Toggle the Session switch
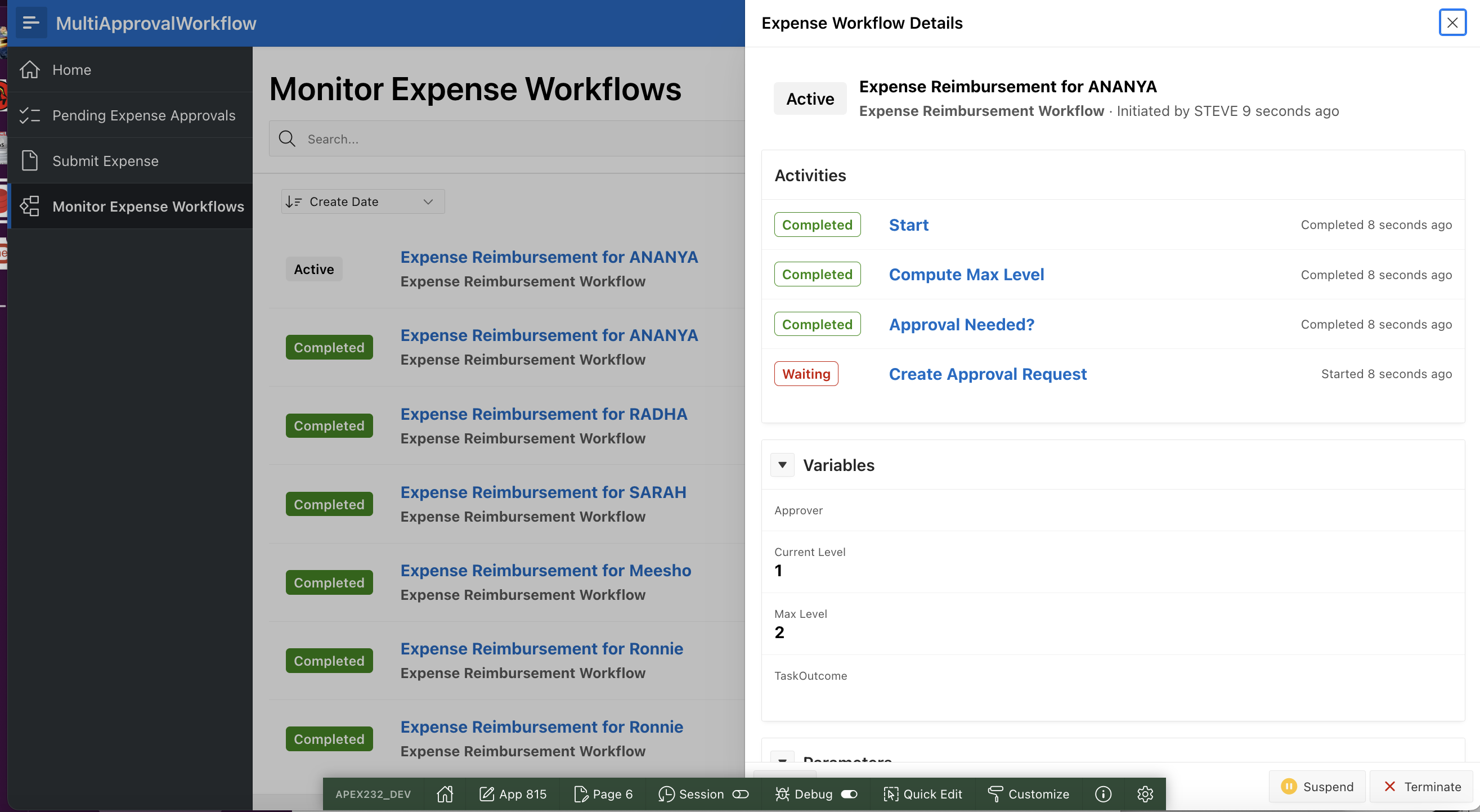 click(740, 793)
